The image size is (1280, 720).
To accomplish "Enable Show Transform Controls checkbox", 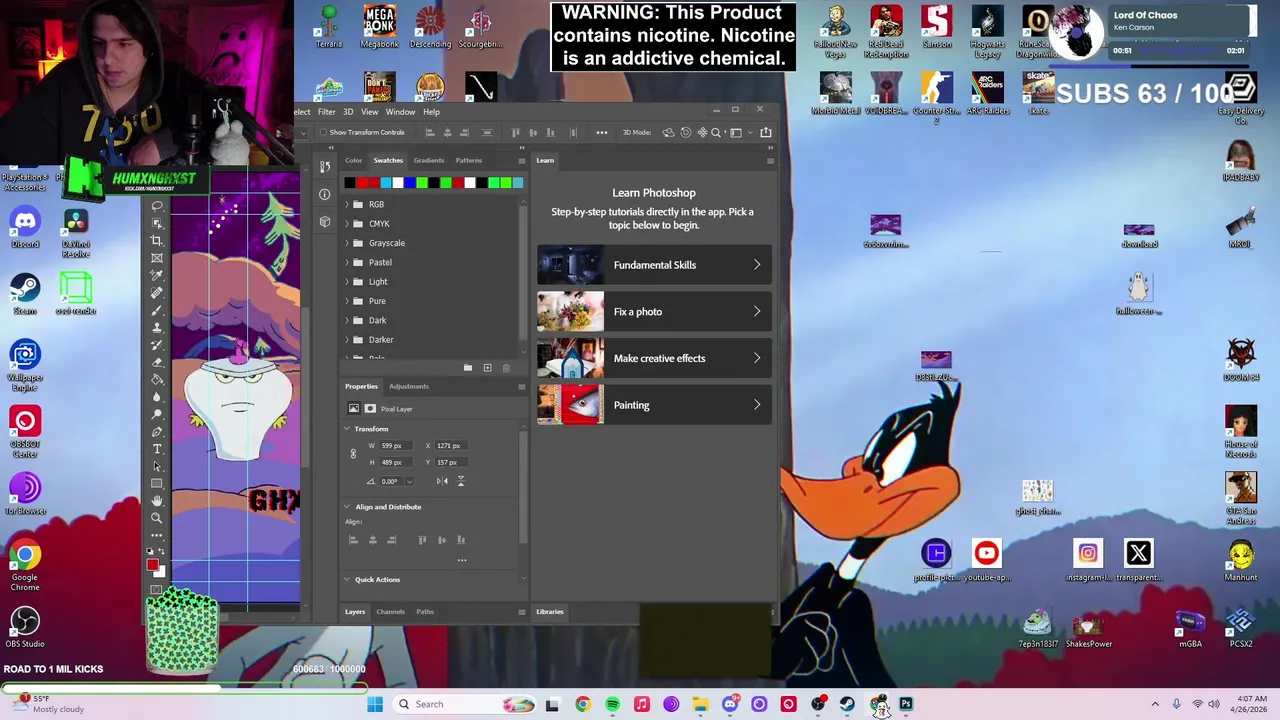I will [323, 132].
